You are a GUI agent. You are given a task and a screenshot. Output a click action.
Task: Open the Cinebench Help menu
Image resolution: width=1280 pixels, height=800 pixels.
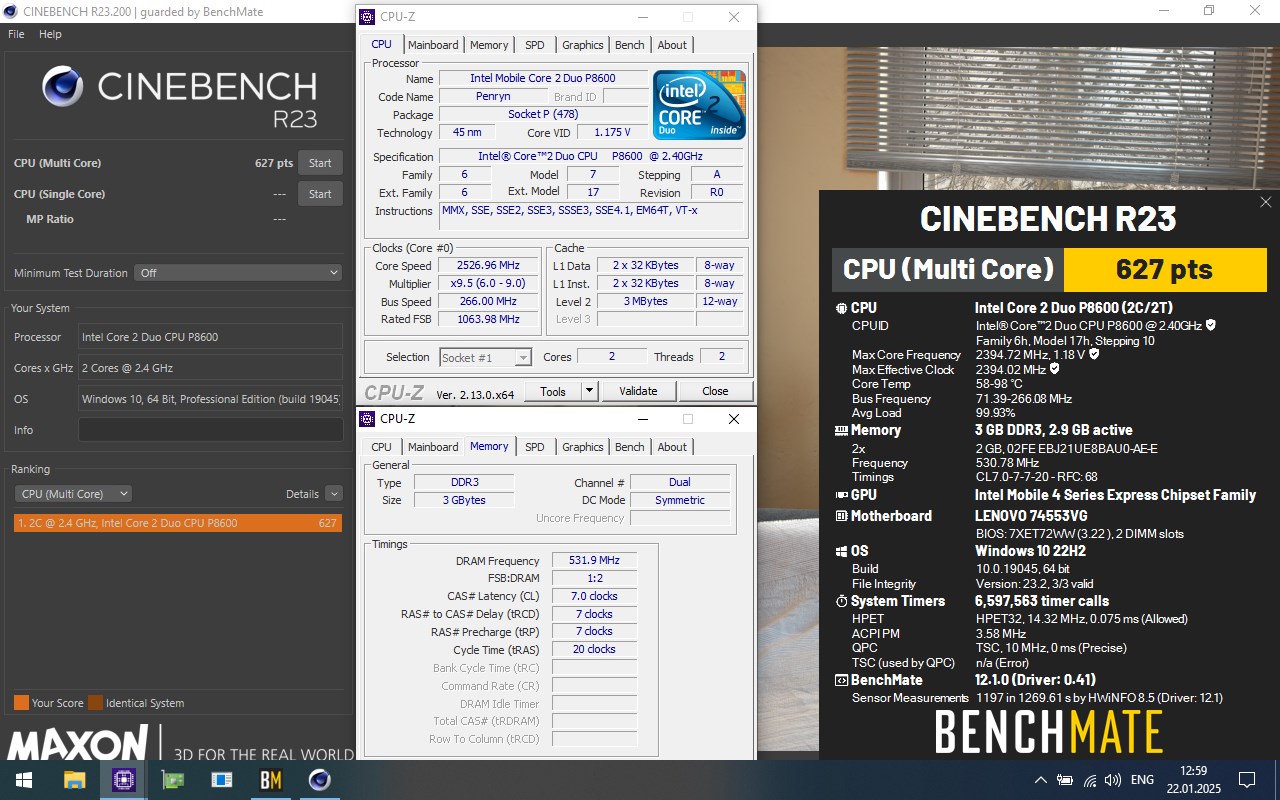point(50,34)
